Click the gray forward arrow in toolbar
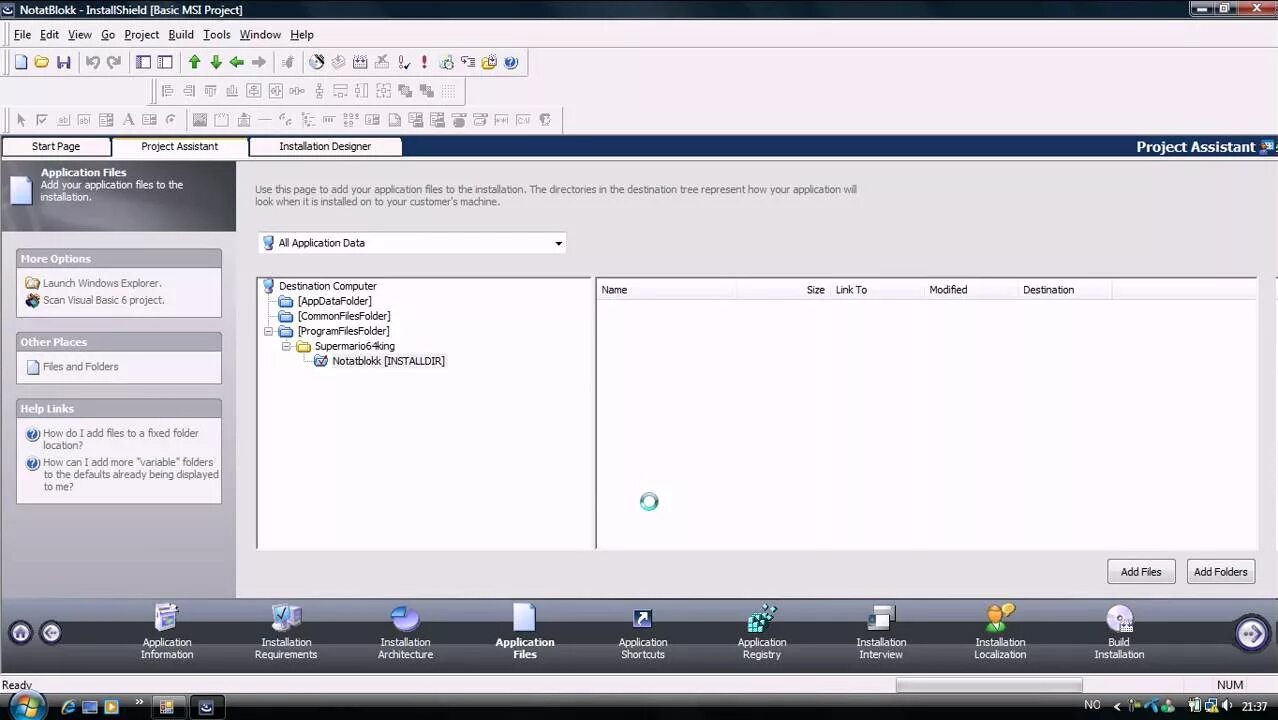Viewport: 1278px width, 720px height. 259,62
